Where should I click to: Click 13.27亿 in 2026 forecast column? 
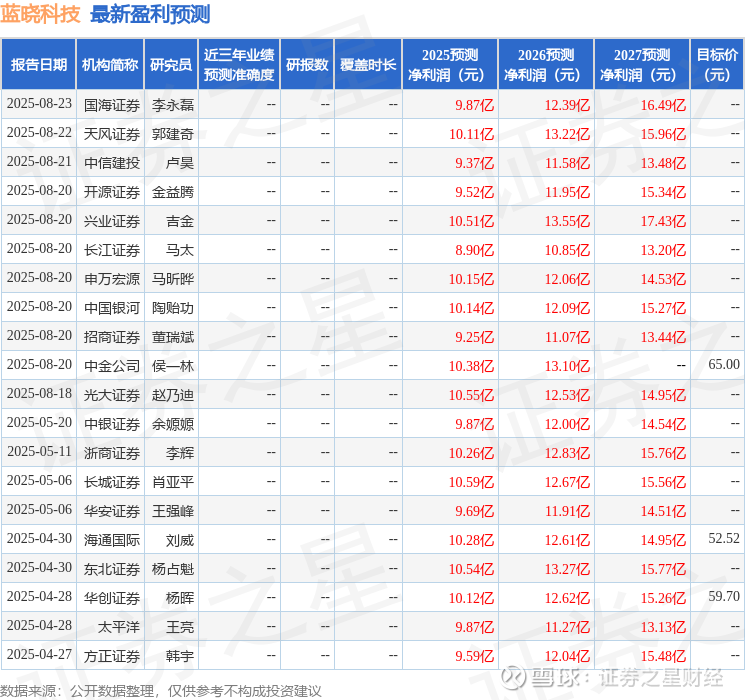(567, 569)
